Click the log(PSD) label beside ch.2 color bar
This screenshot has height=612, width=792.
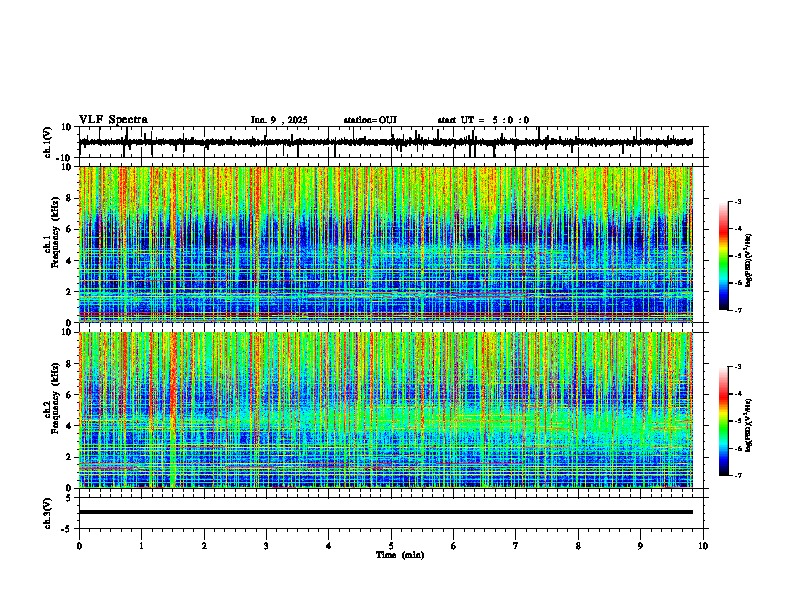coord(749,426)
